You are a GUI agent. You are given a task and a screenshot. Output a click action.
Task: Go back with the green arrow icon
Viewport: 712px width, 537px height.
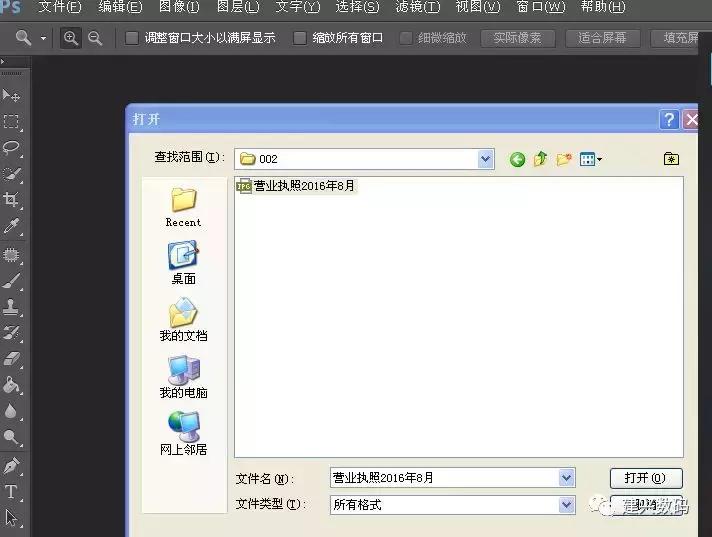[517, 159]
